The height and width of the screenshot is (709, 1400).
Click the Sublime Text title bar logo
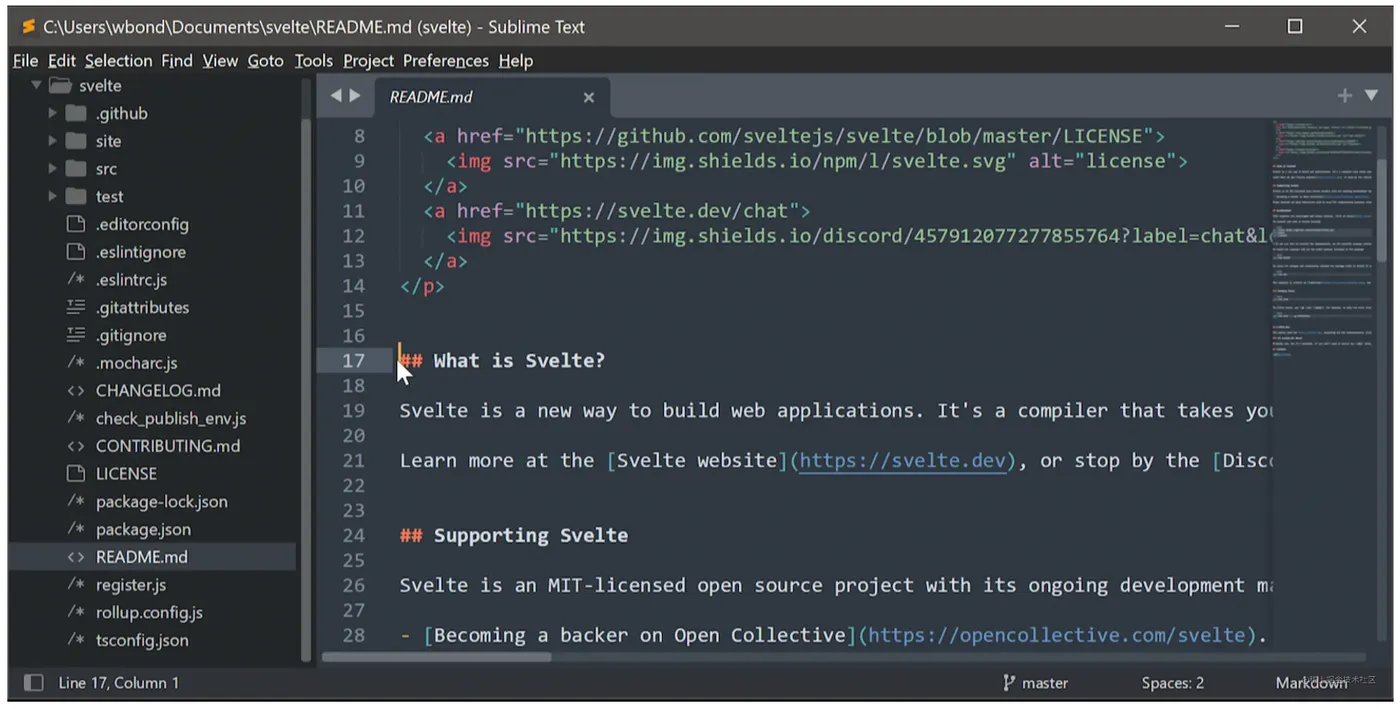(28, 27)
